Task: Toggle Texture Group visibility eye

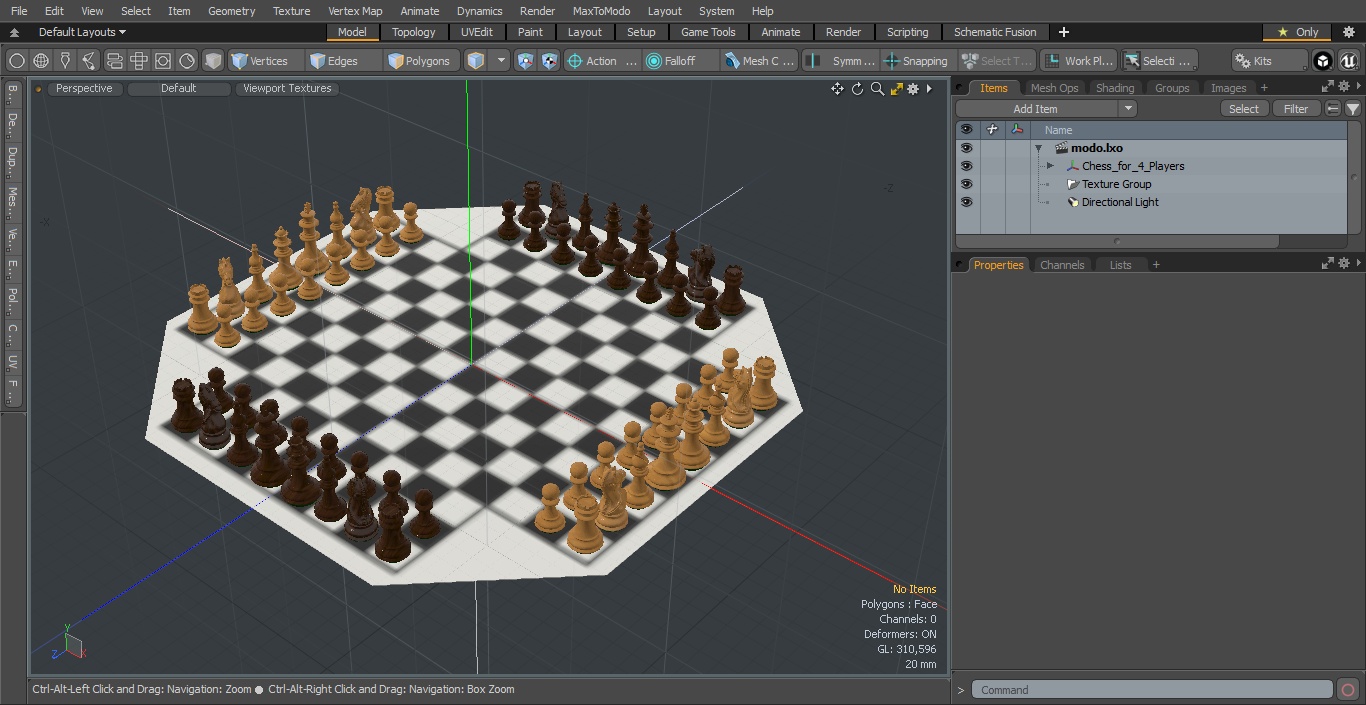Action: tap(966, 184)
